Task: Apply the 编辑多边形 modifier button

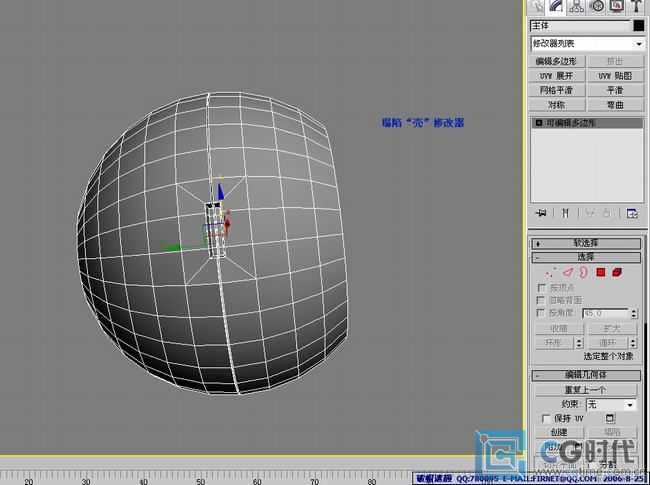Action: click(x=557, y=61)
